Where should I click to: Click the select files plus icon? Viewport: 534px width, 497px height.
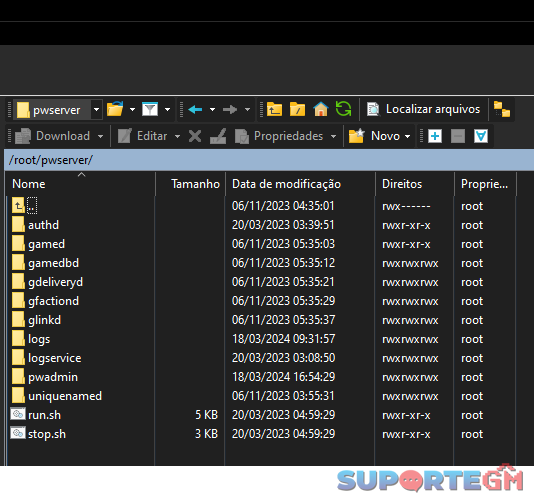click(x=435, y=136)
